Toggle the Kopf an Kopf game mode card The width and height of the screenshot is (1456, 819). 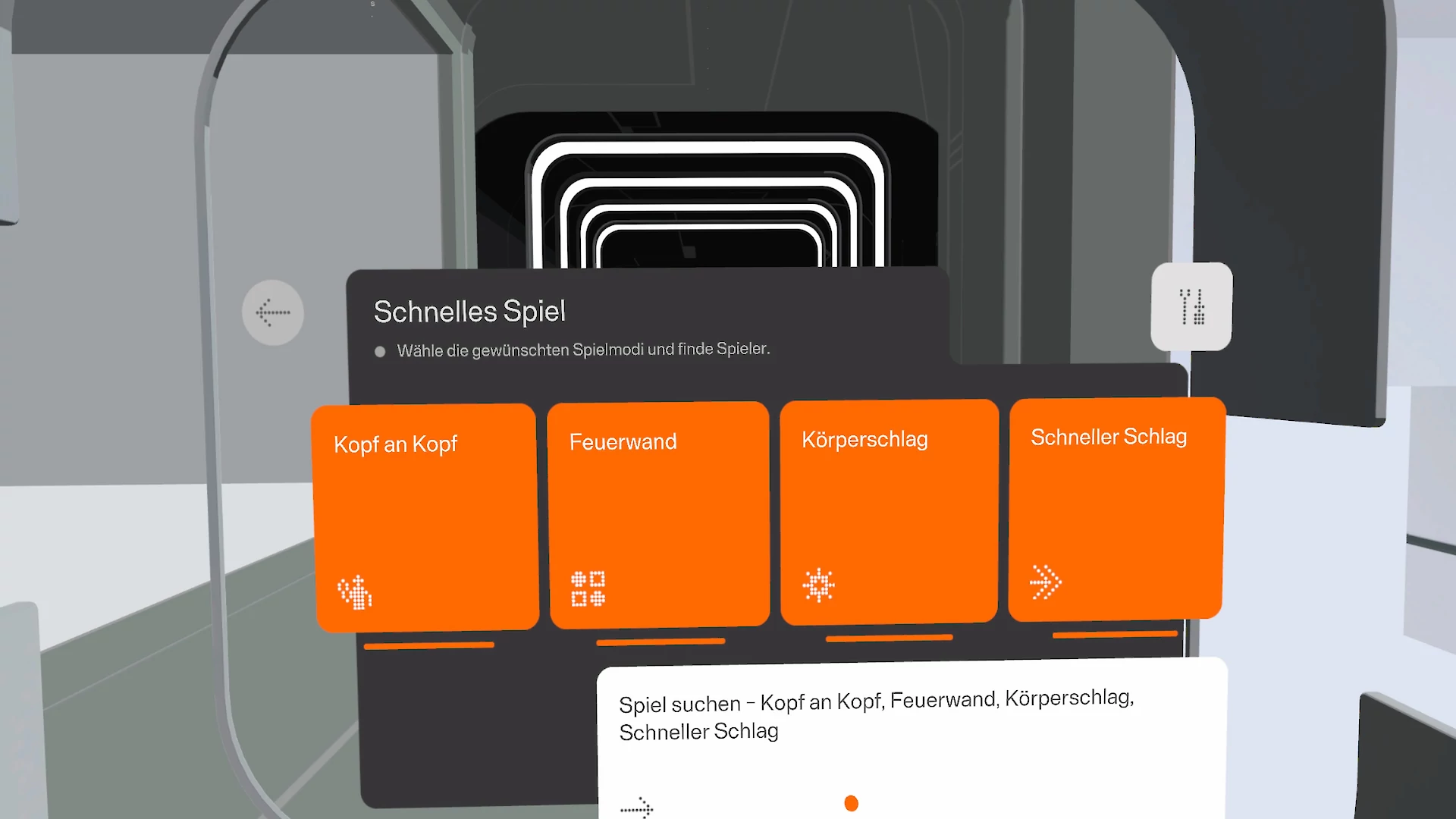point(426,518)
